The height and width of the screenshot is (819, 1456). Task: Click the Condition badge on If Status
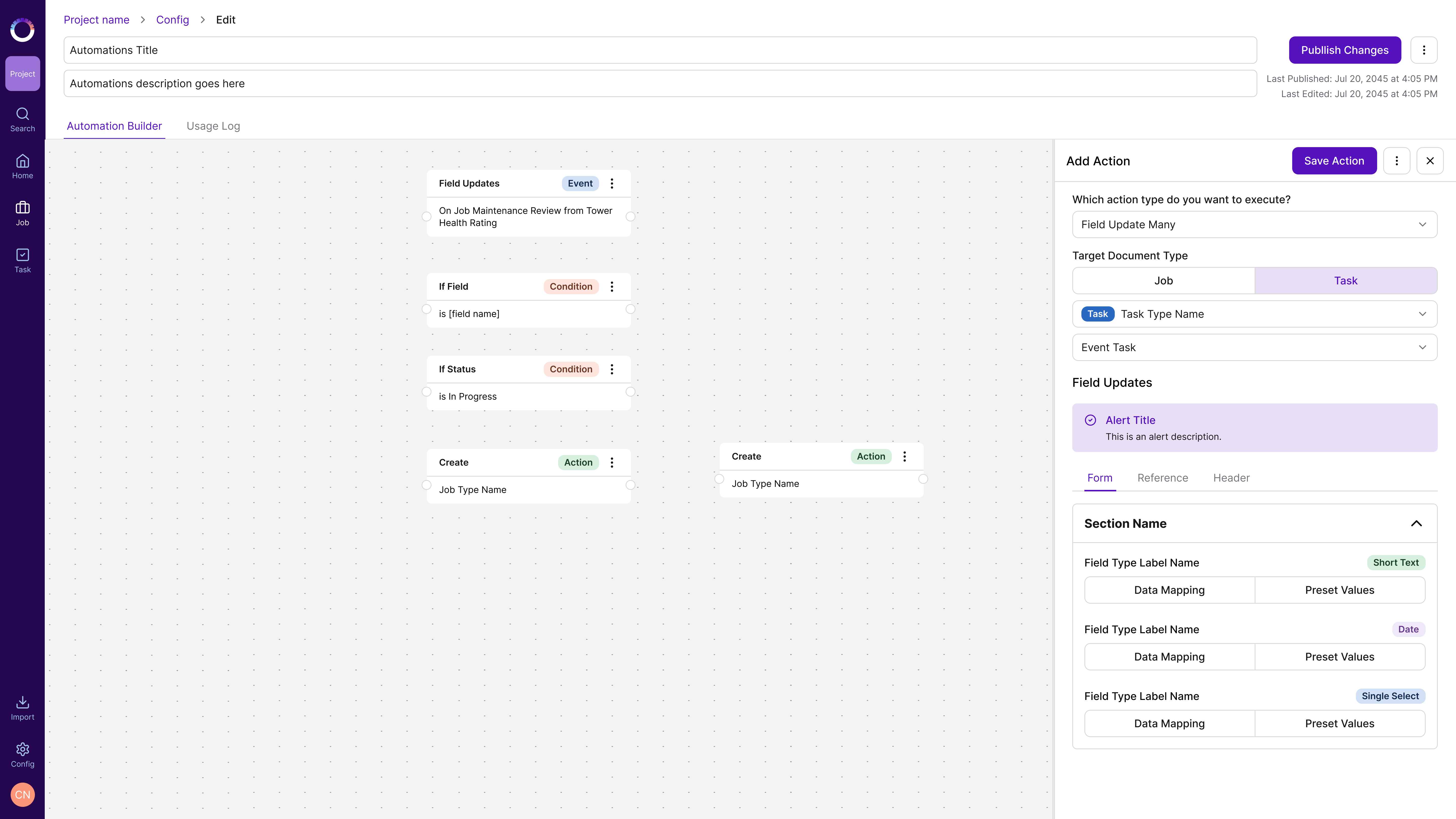click(571, 369)
